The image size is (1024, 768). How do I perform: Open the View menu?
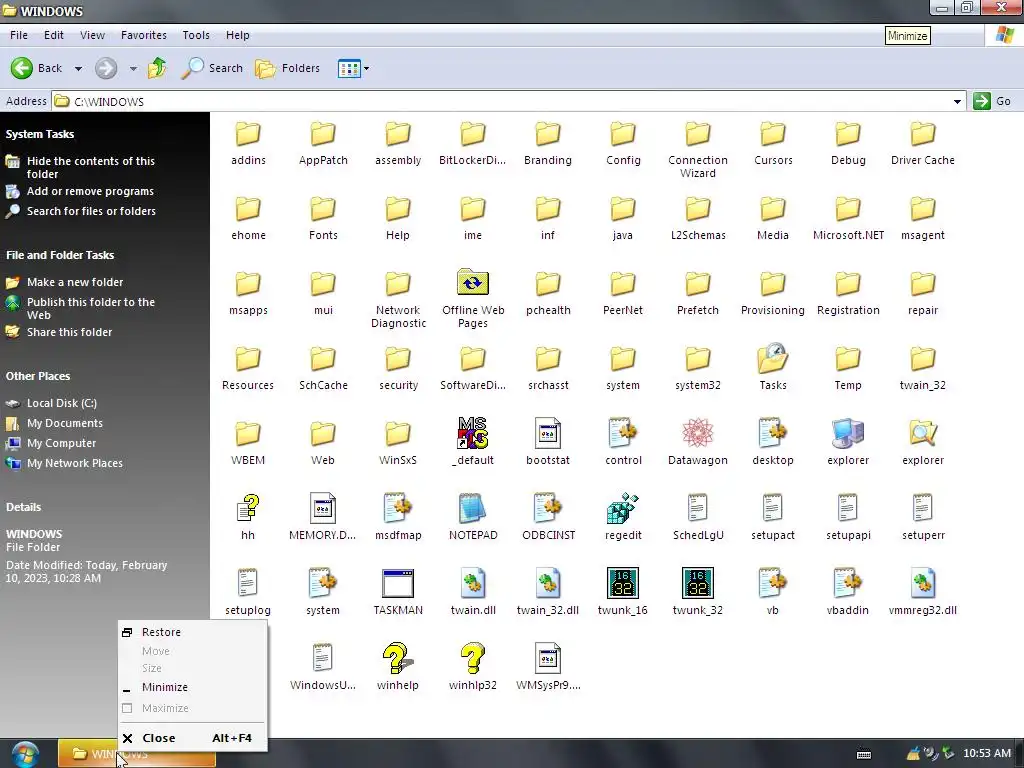coord(92,35)
